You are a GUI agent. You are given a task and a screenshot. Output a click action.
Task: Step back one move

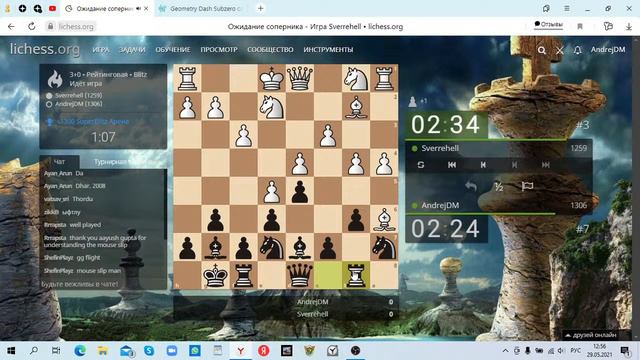[483, 164]
